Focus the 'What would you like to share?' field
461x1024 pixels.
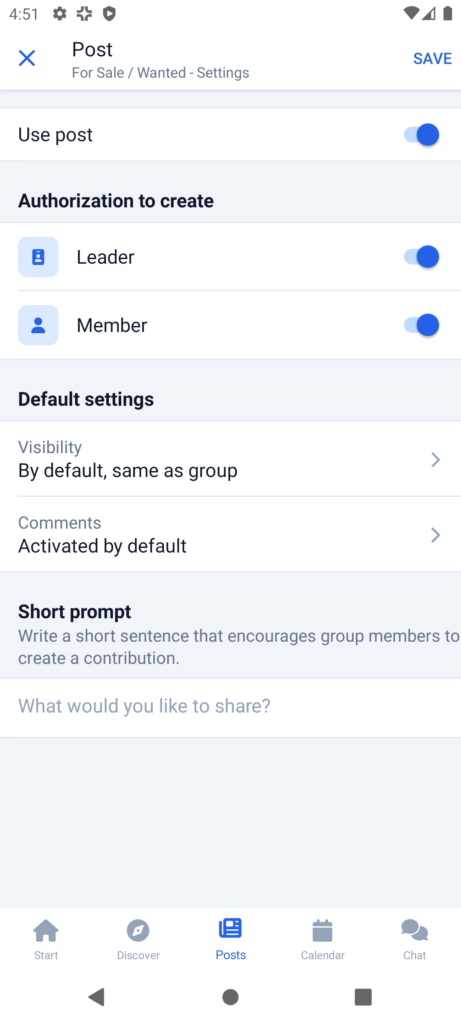click(230, 707)
